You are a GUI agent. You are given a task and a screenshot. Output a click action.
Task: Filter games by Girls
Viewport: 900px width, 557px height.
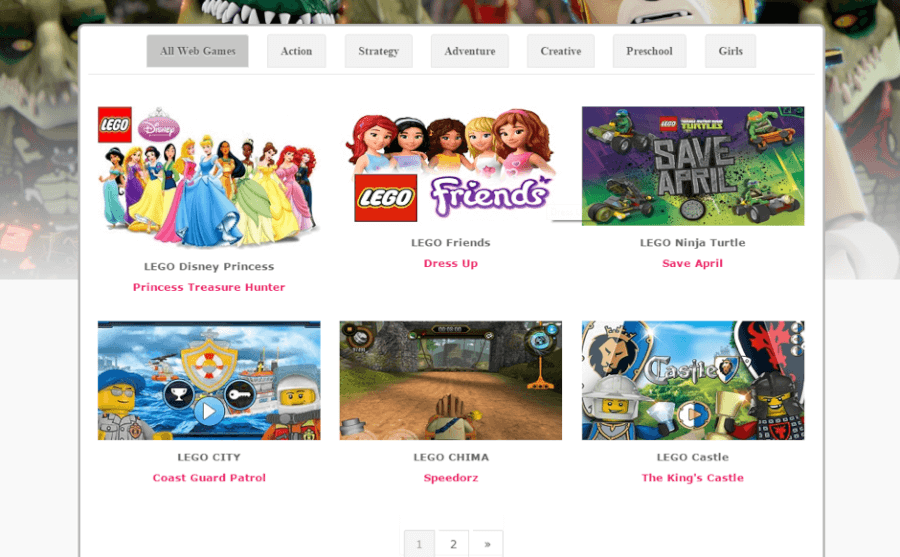pyautogui.click(x=730, y=51)
